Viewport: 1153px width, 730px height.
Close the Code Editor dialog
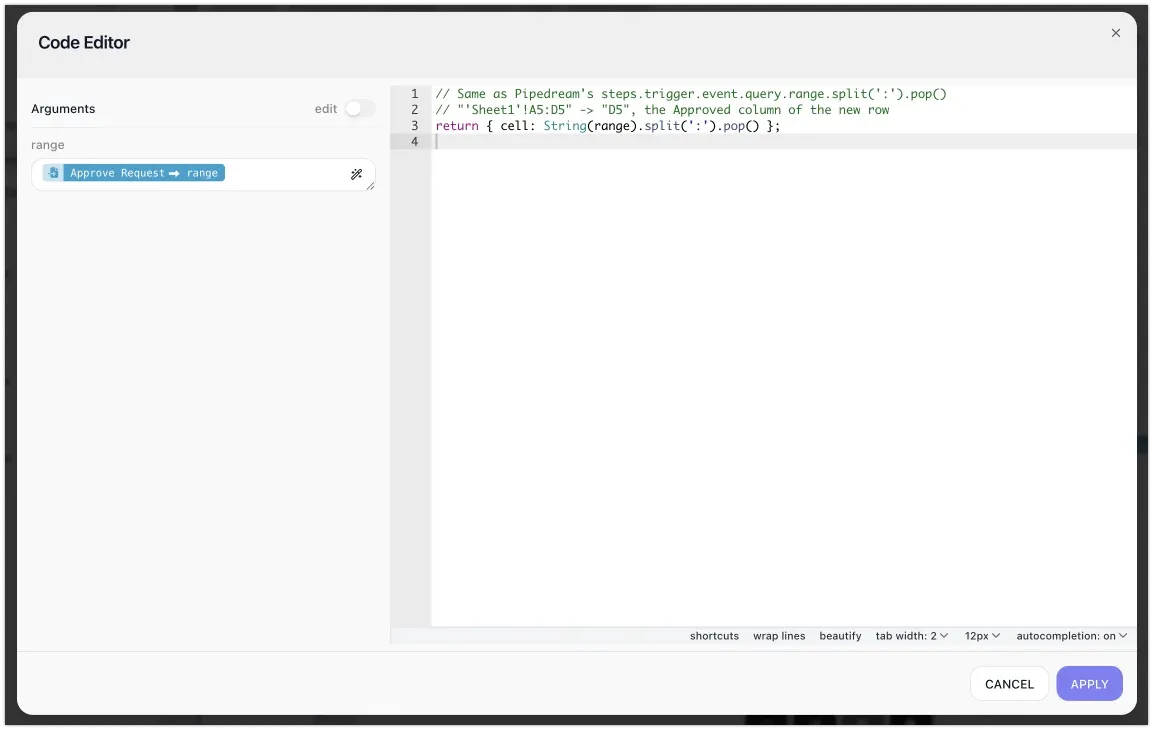point(1115,33)
